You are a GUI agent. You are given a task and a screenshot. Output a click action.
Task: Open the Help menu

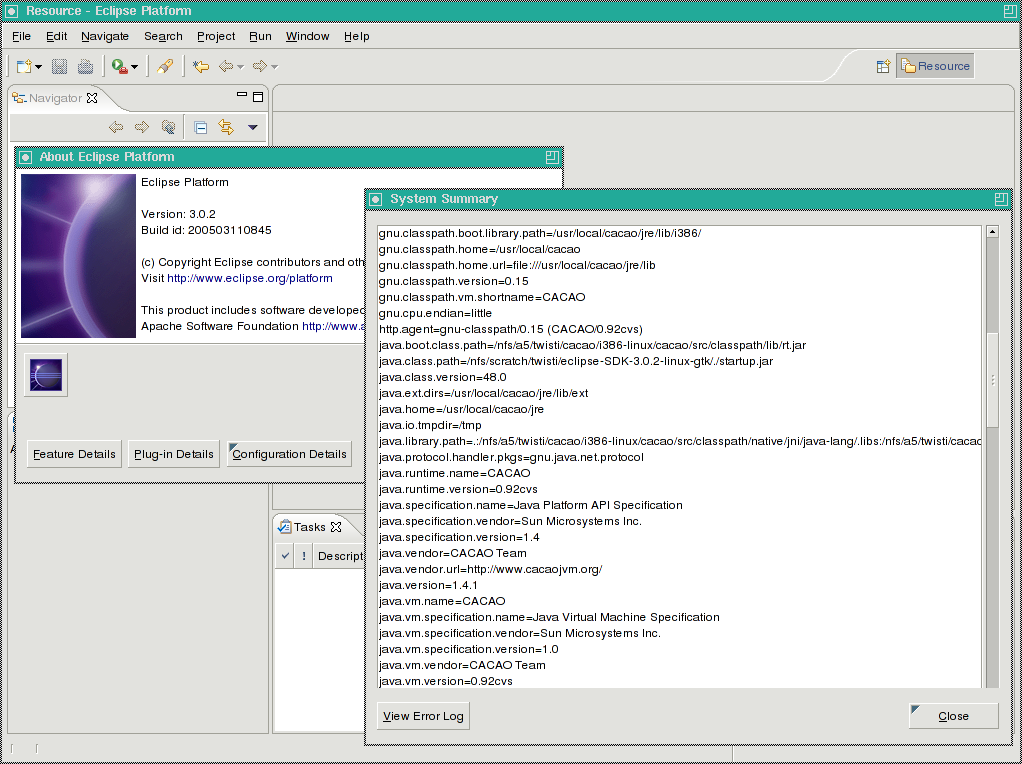pyautogui.click(x=357, y=37)
